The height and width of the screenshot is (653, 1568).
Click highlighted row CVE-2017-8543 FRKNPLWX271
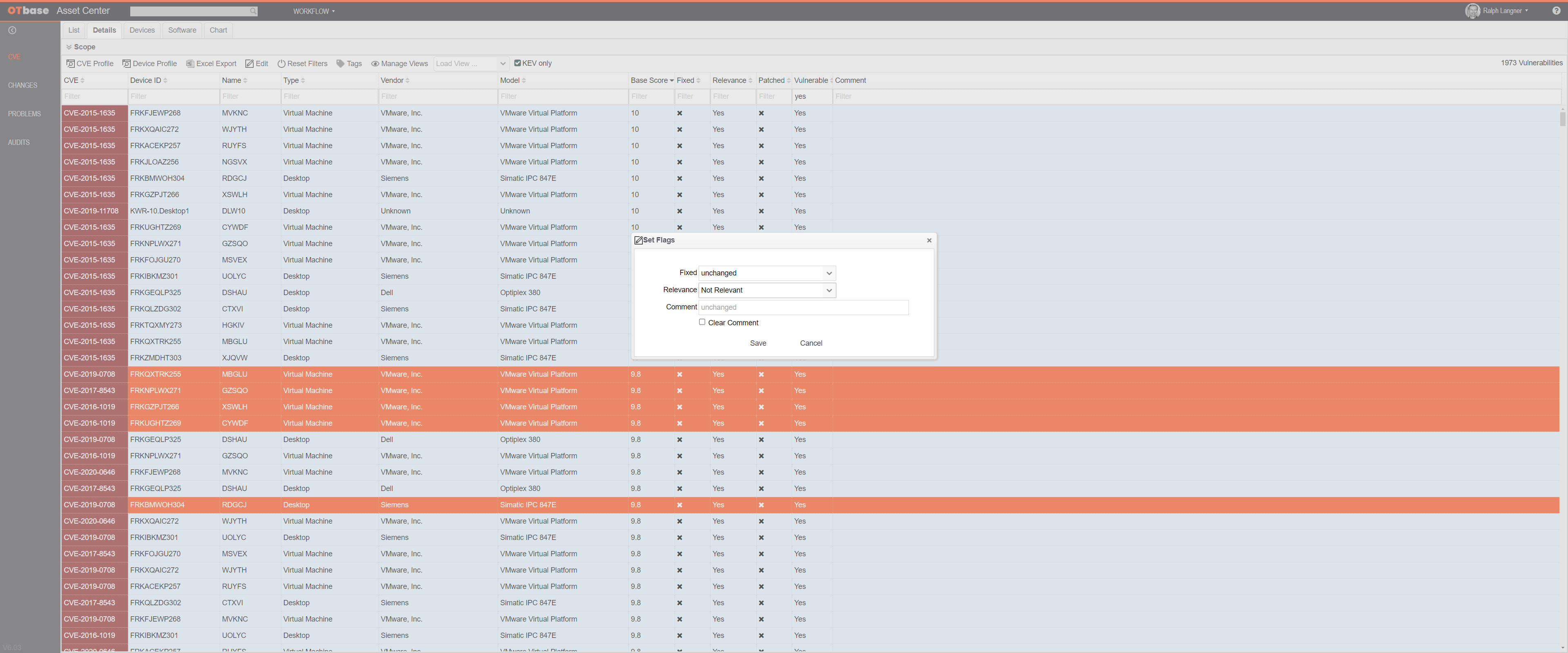810,391
